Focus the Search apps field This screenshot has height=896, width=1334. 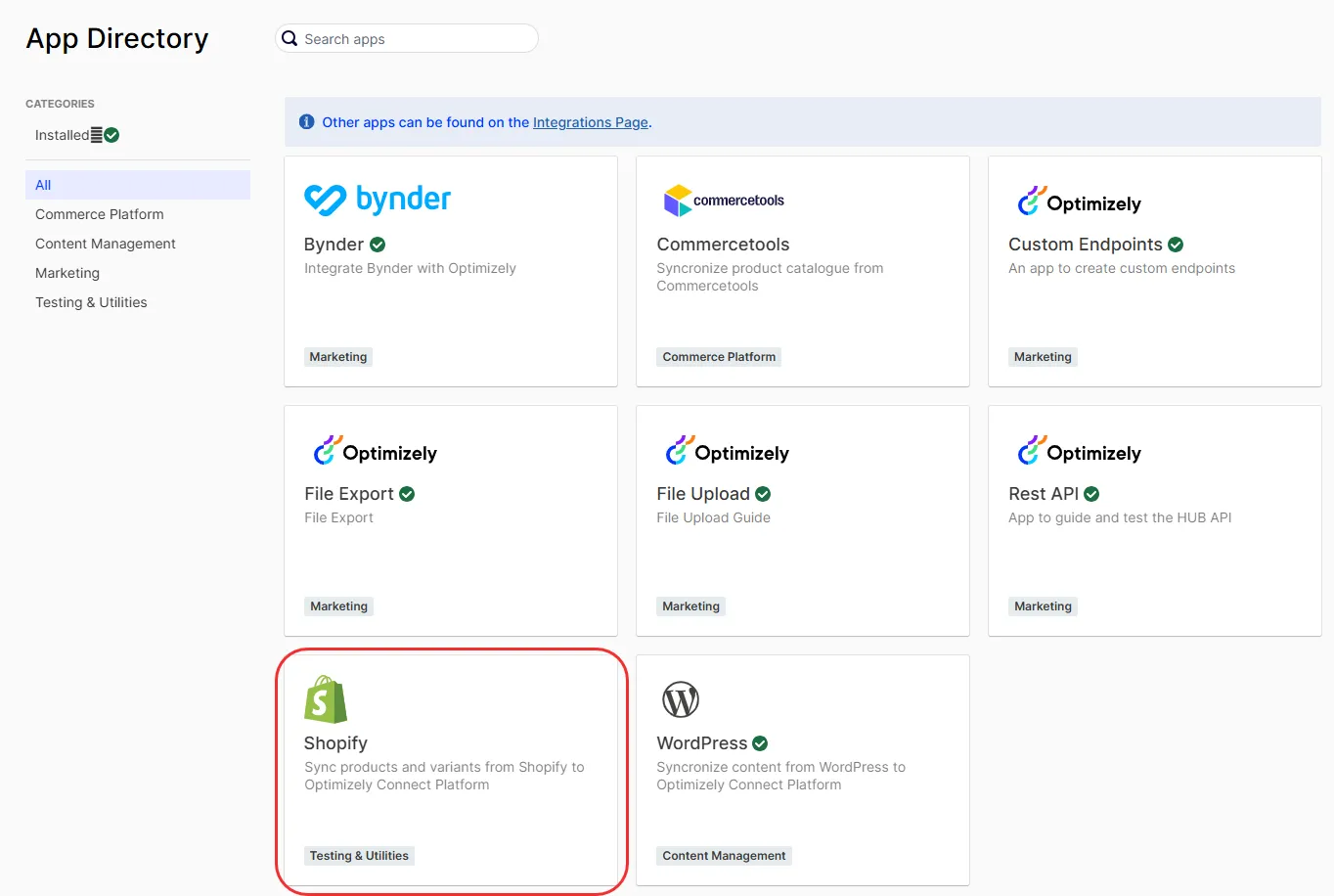click(x=407, y=38)
